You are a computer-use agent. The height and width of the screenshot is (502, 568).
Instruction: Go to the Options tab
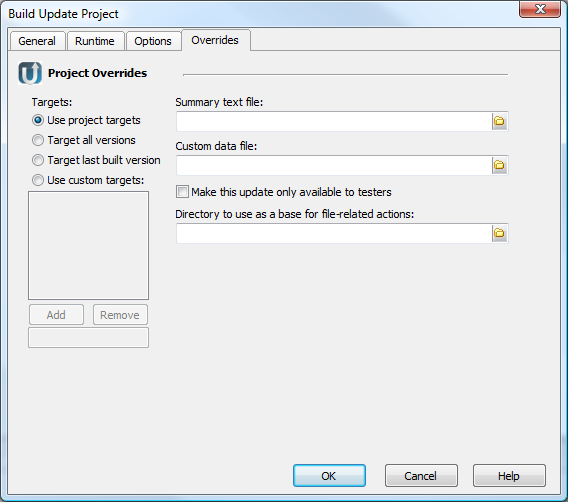[153, 41]
